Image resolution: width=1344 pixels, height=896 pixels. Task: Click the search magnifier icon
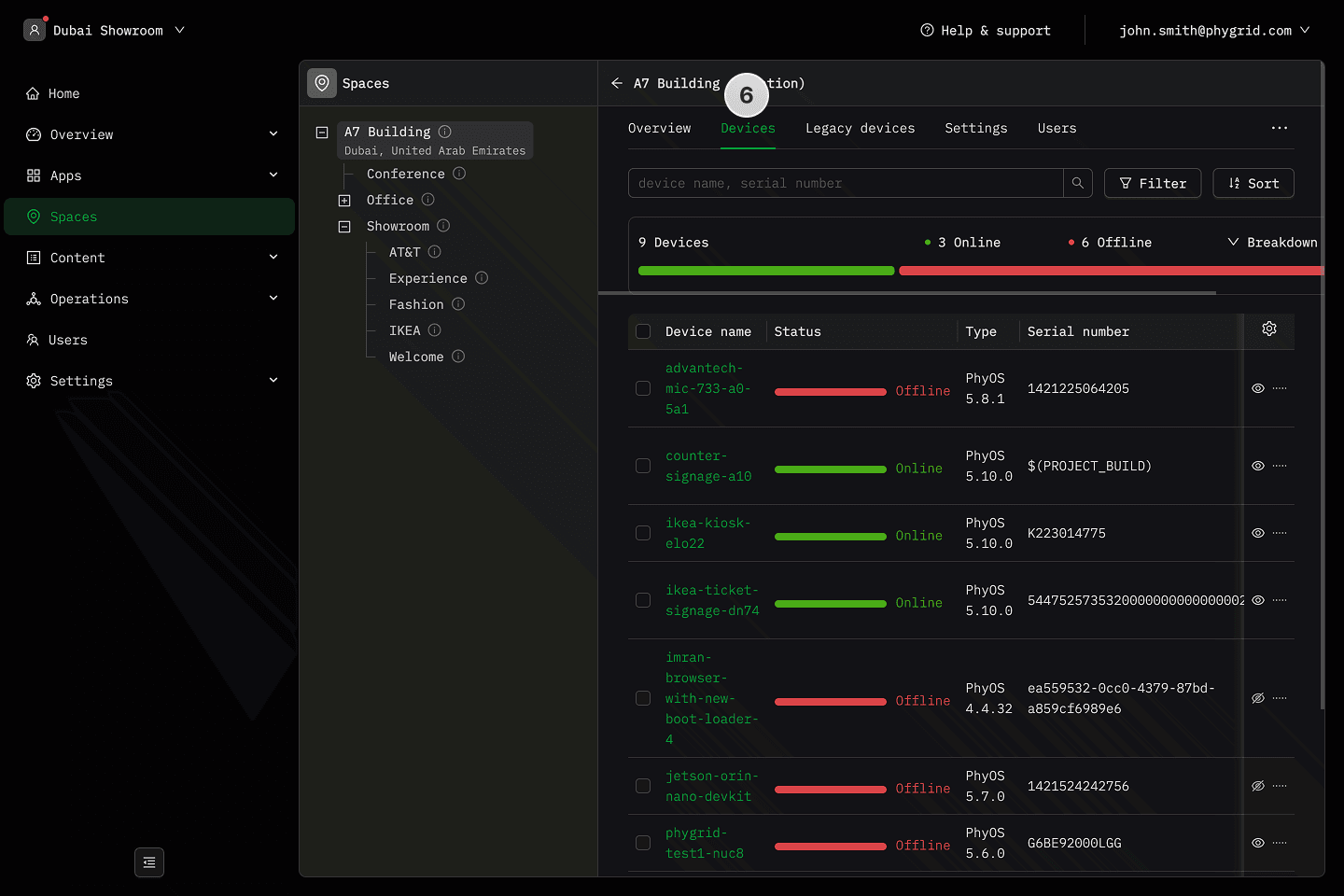coord(1077,183)
